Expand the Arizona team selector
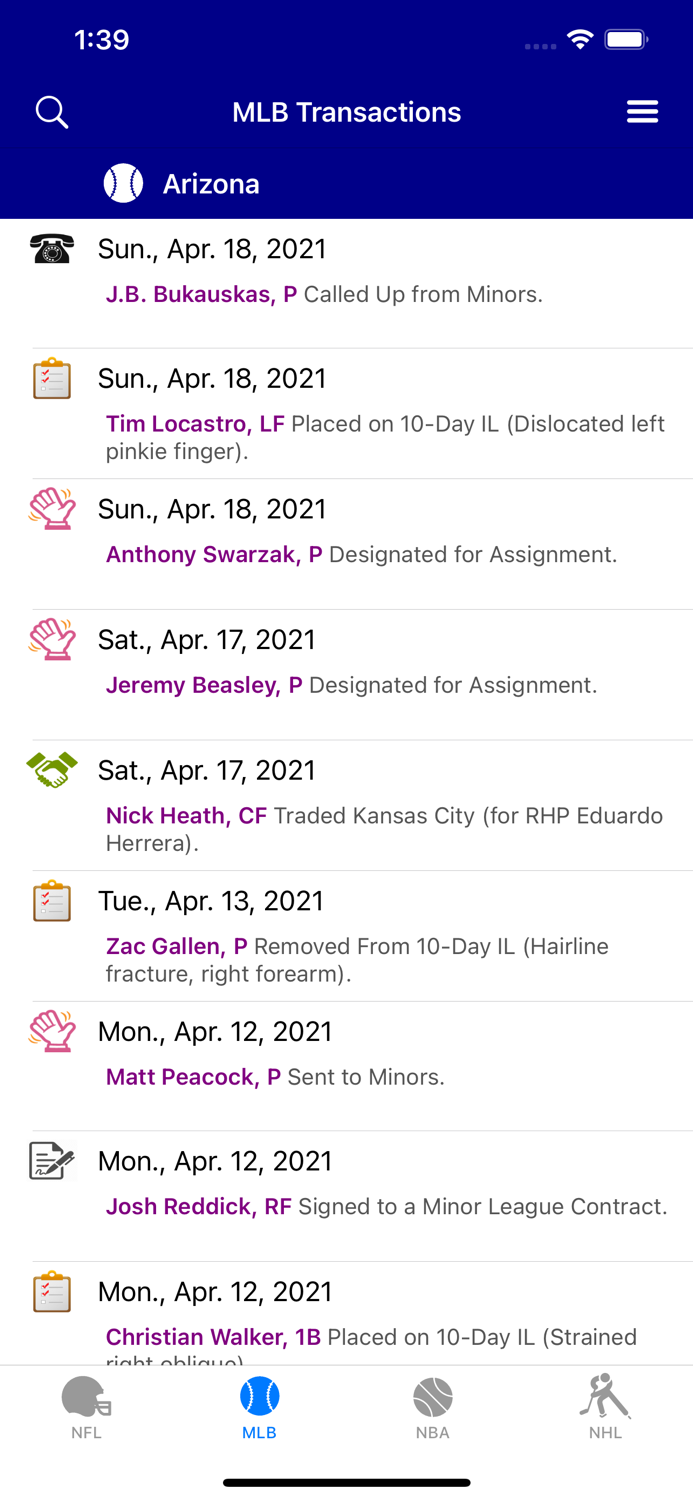The height and width of the screenshot is (1500, 693). [x=211, y=184]
